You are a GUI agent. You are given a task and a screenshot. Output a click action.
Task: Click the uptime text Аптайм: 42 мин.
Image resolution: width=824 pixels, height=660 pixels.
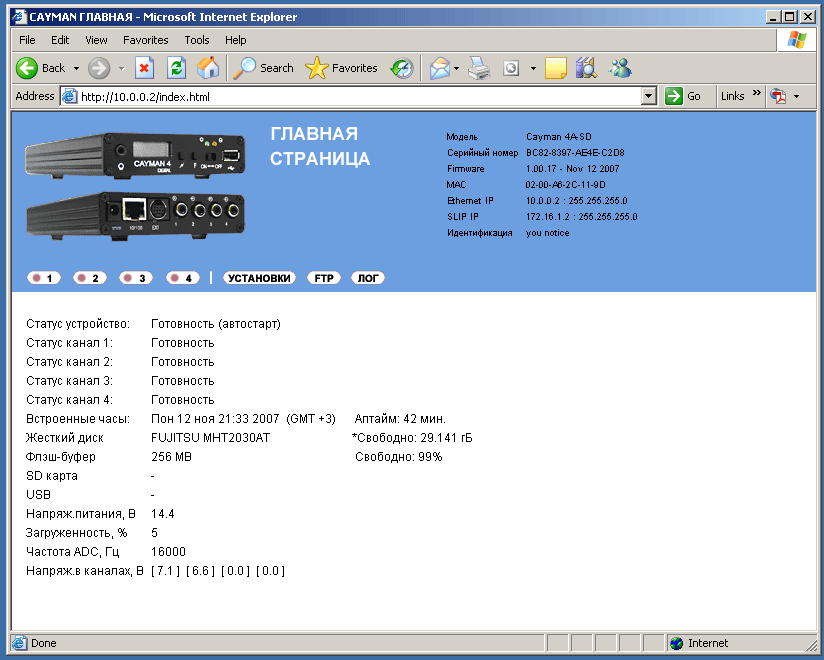coord(400,419)
